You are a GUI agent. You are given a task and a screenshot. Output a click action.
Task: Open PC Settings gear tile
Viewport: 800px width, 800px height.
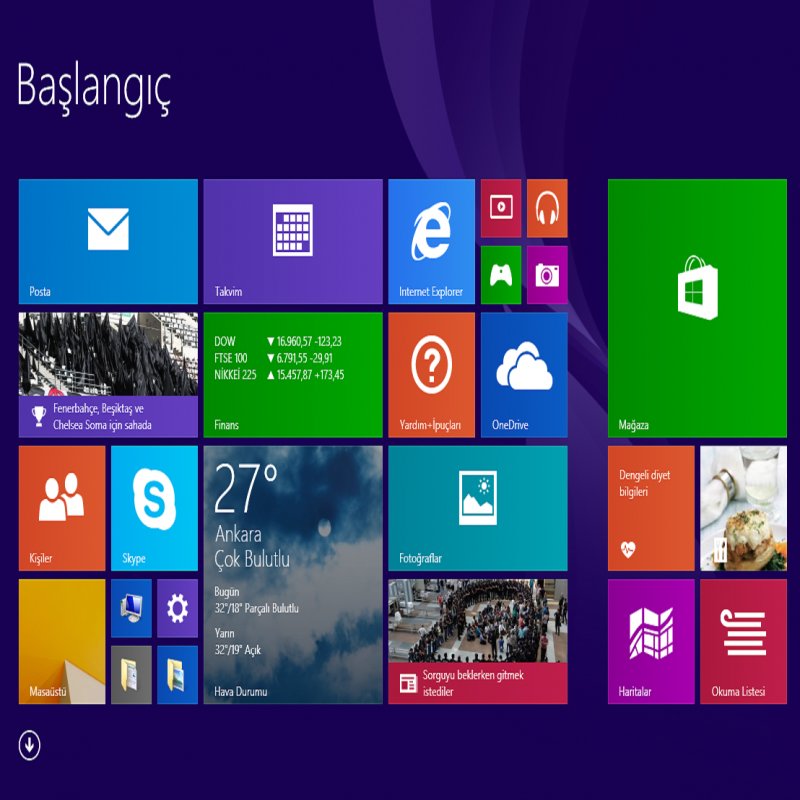click(x=178, y=608)
